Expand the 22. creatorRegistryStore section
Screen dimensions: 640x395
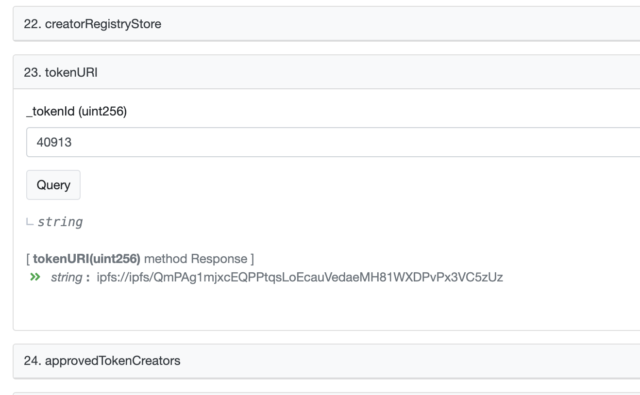[x=327, y=24]
